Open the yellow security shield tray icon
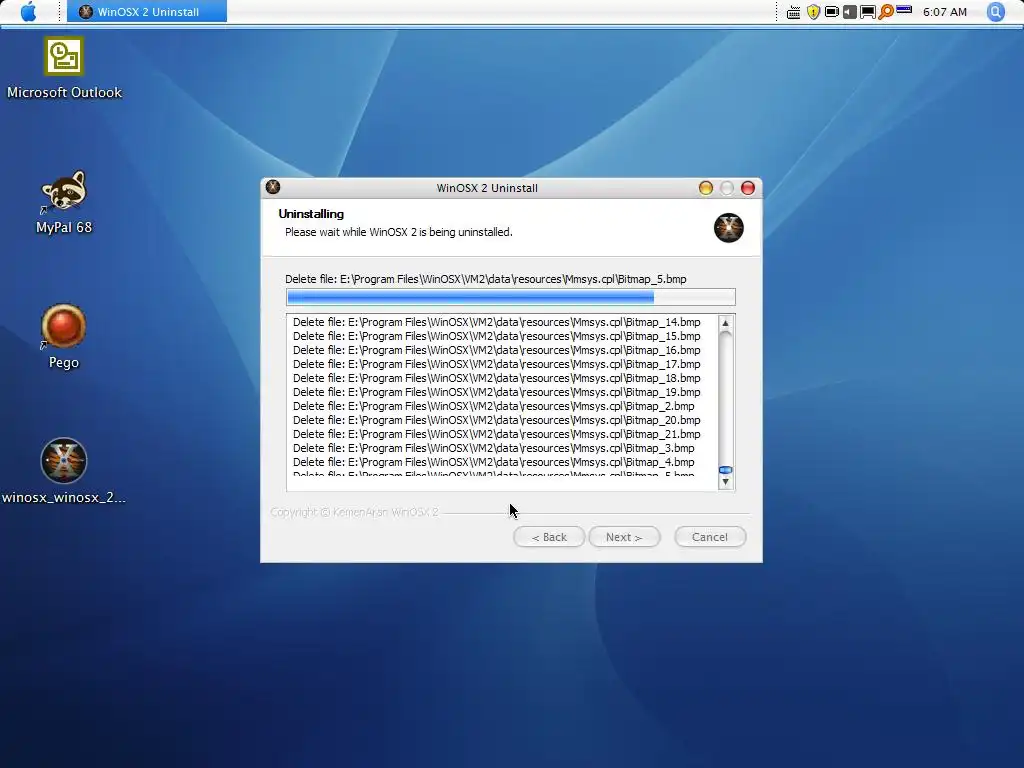This screenshot has height=768, width=1024. 813,12
